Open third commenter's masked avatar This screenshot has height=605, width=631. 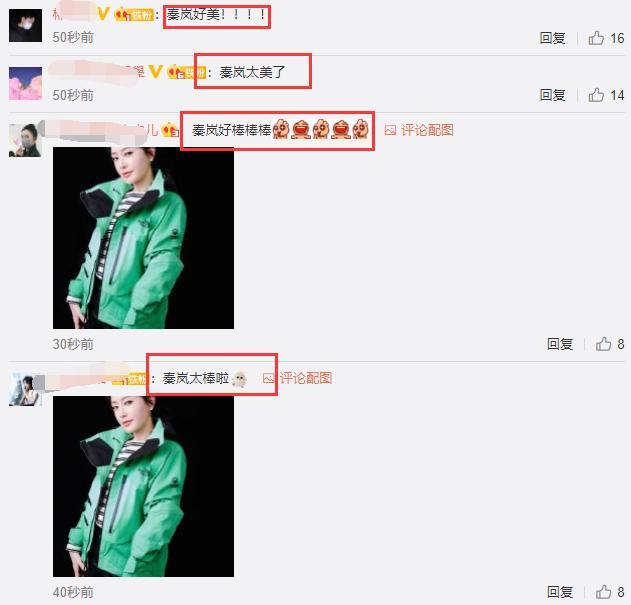(25, 140)
